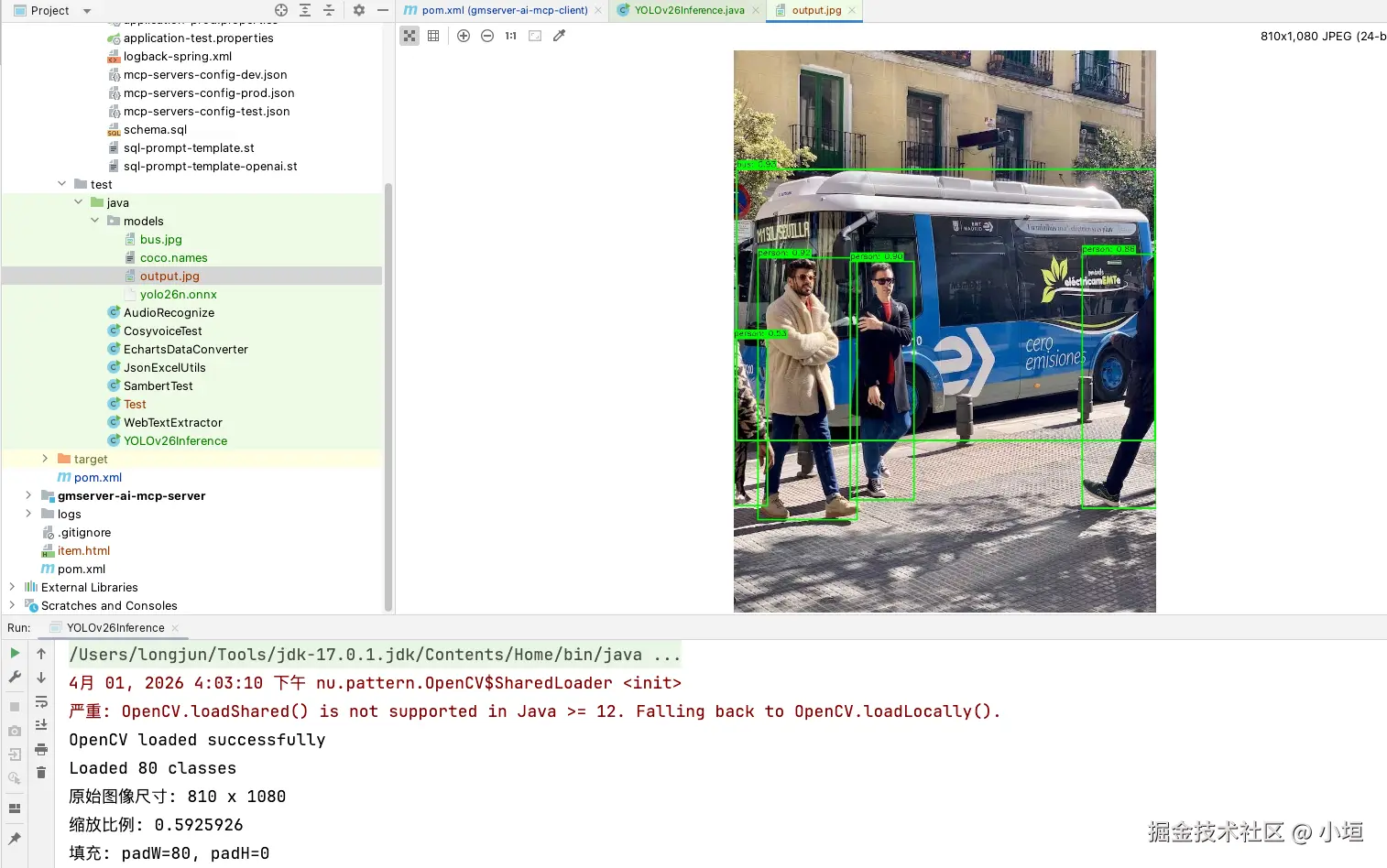Image resolution: width=1387 pixels, height=868 pixels.
Task: Expand the logs folder
Action: 28,514
